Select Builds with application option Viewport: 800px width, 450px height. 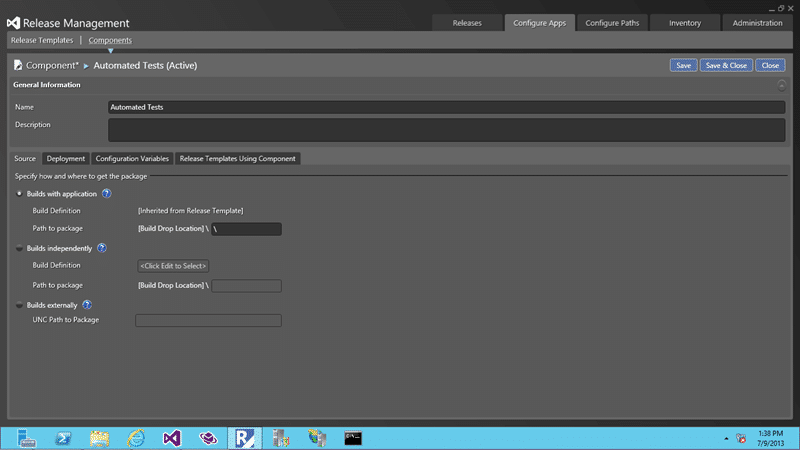[19, 194]
